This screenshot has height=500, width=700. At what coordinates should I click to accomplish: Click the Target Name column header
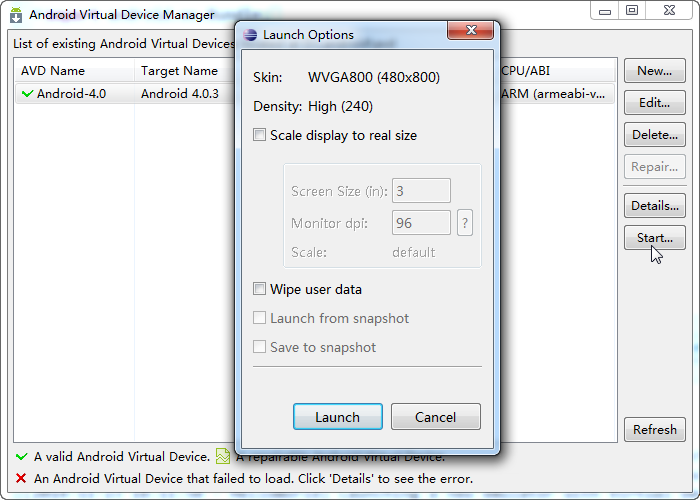click(x=180, y=71)
